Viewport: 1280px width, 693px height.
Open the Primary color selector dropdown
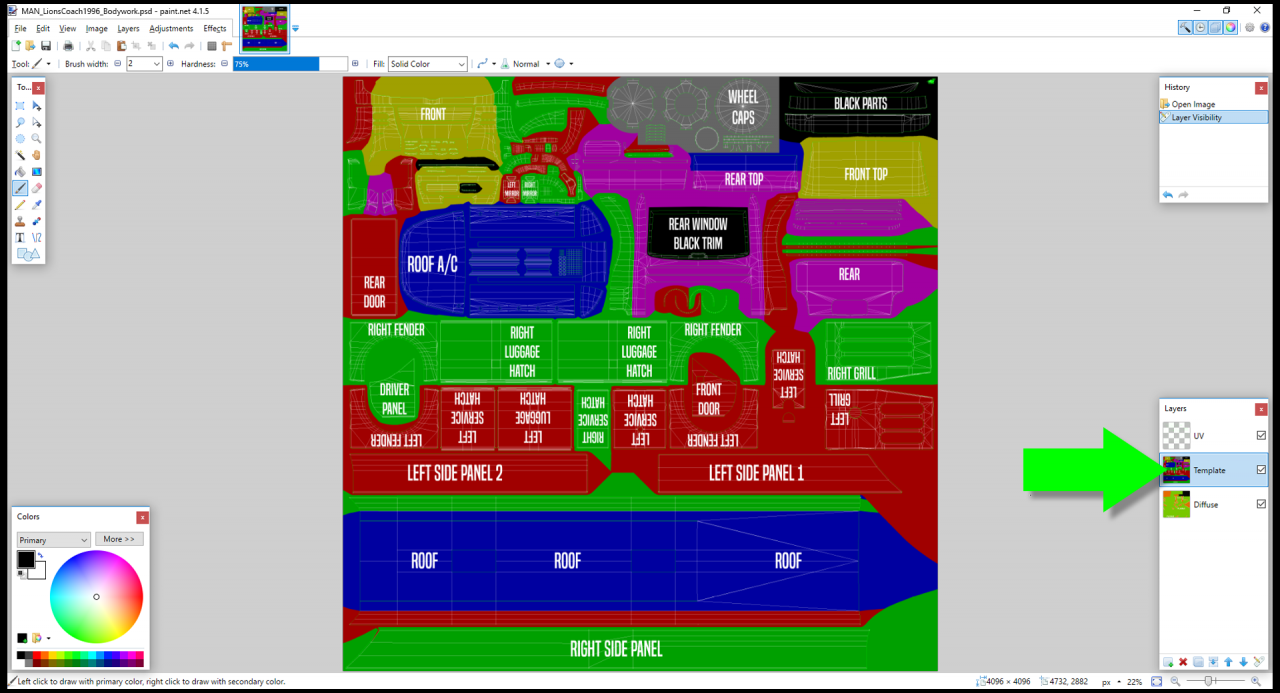tap(54, 540)
